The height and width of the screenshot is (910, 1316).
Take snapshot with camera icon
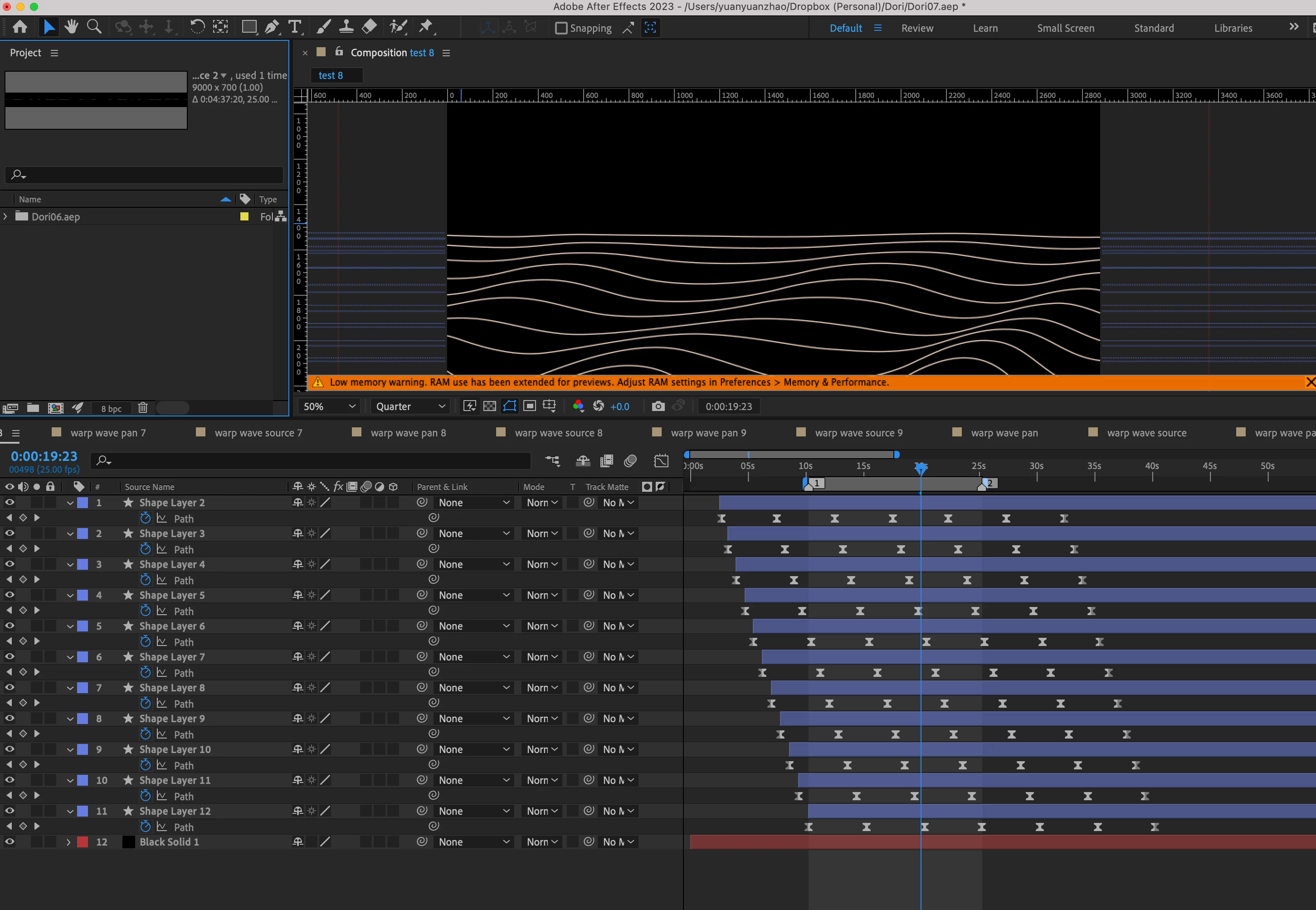pyautogui.click(x=658, y=406)
